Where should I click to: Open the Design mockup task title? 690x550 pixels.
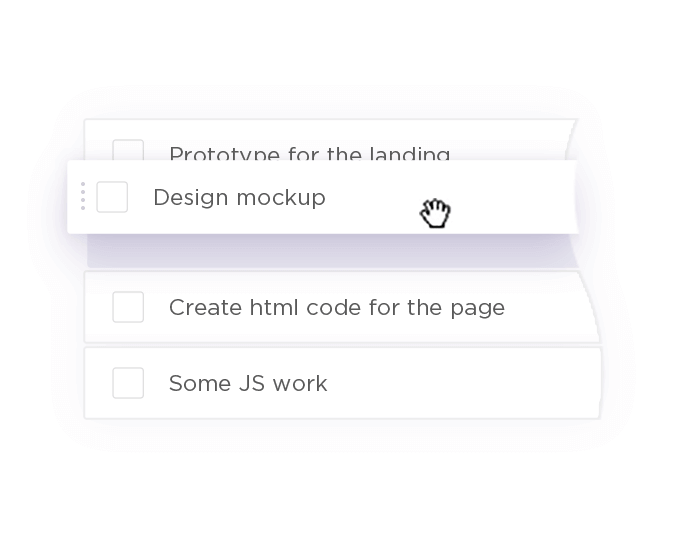pyautogui.click(x=239, y=198)
